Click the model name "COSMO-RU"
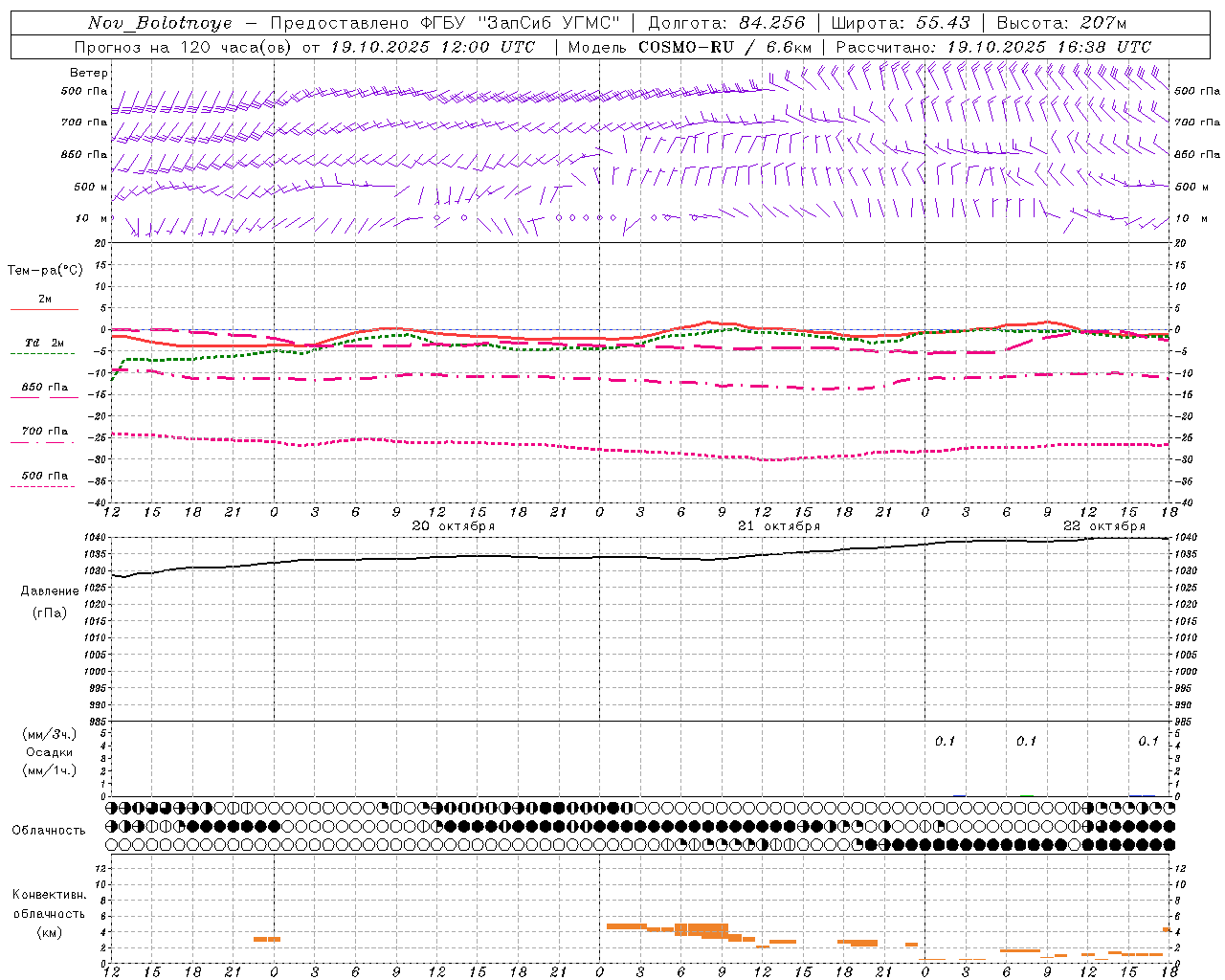The image size is (1225, 980). [686, 47]
